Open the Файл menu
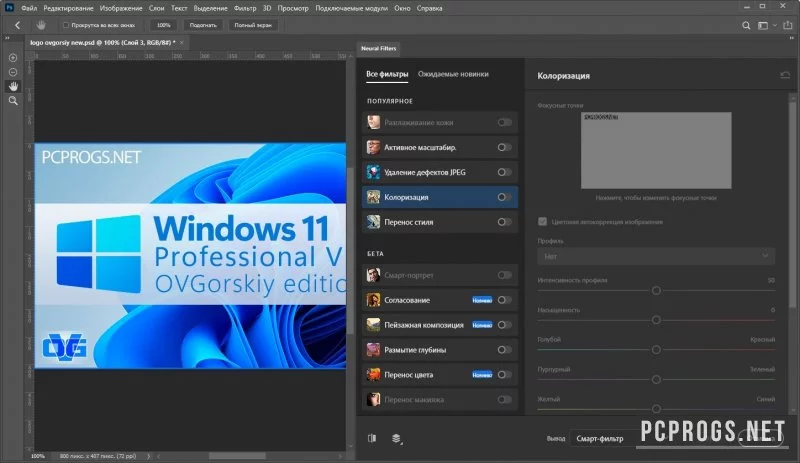This screenshot has width=800, height=463. (29, 8)
